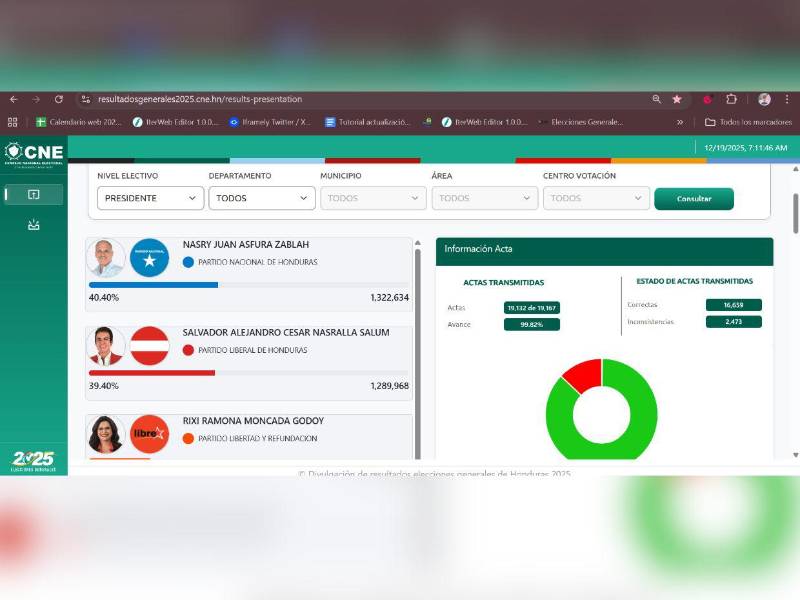Screen dimensions: 800x600
Task: Open the Chrome three-dot menu
Action: pyautogui.click(x=787, y=100)
